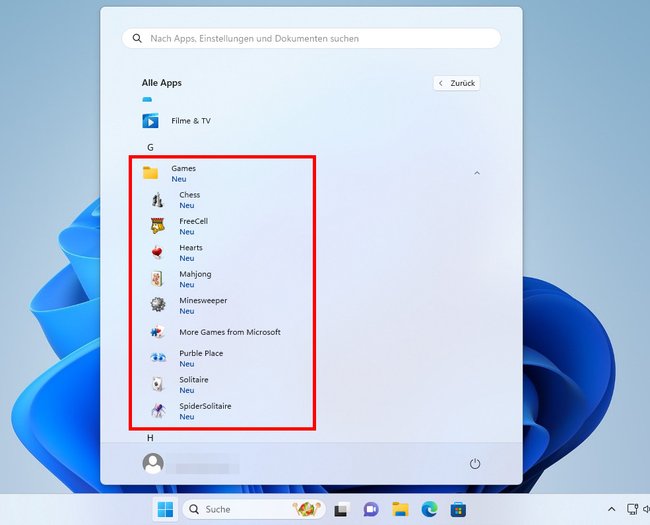650x525 pixels.
Task: Open the Filme & TV app icon
Action: click(x=150, y=121)
